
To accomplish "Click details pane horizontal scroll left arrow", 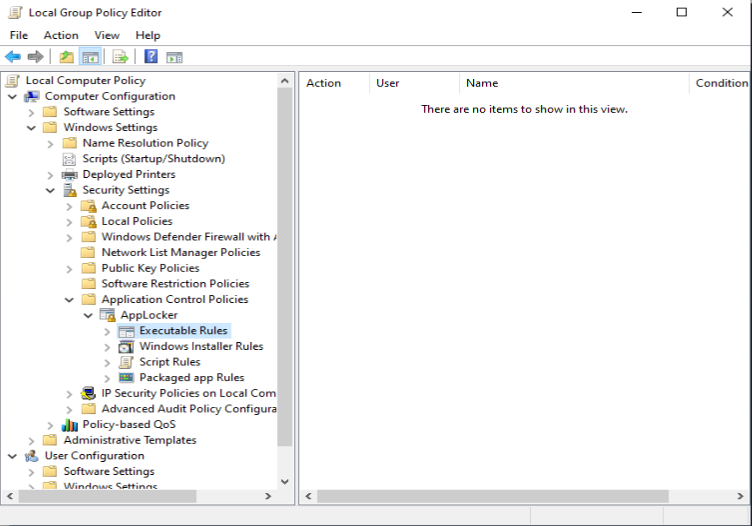I will point(308,496).
